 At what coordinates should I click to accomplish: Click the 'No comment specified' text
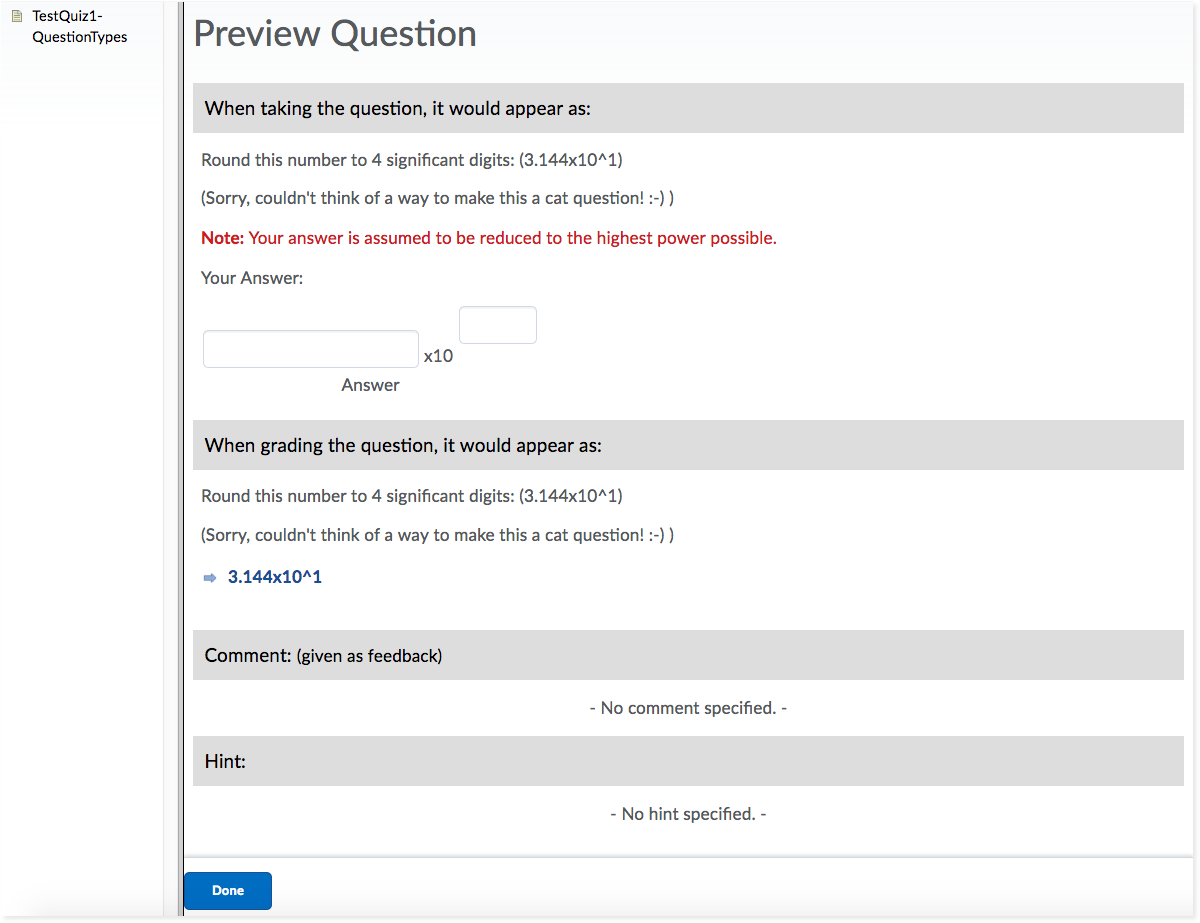pyautogui.click(x=688, y=708)
